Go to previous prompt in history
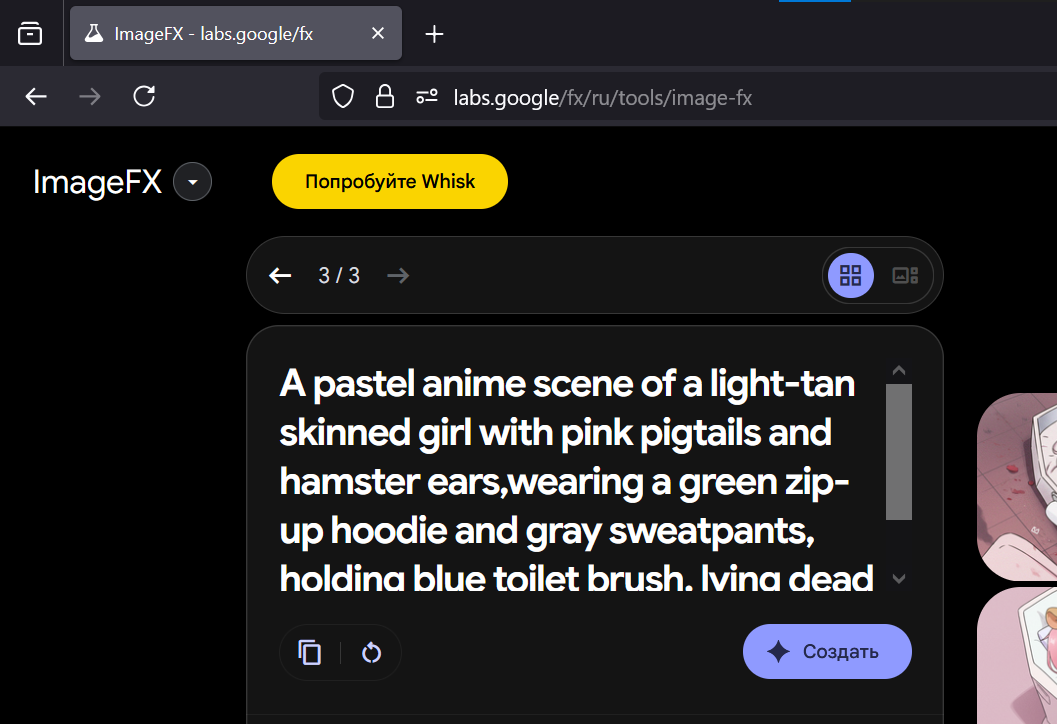The width and height of the screenshot is (1057, 724). coord(281,276)
